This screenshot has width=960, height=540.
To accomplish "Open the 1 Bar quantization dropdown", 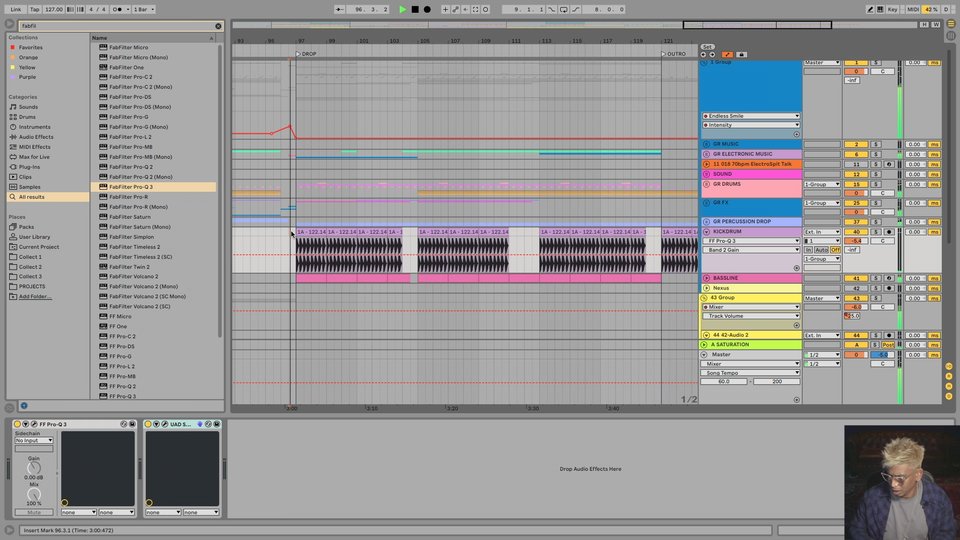I will pos(144,9).
